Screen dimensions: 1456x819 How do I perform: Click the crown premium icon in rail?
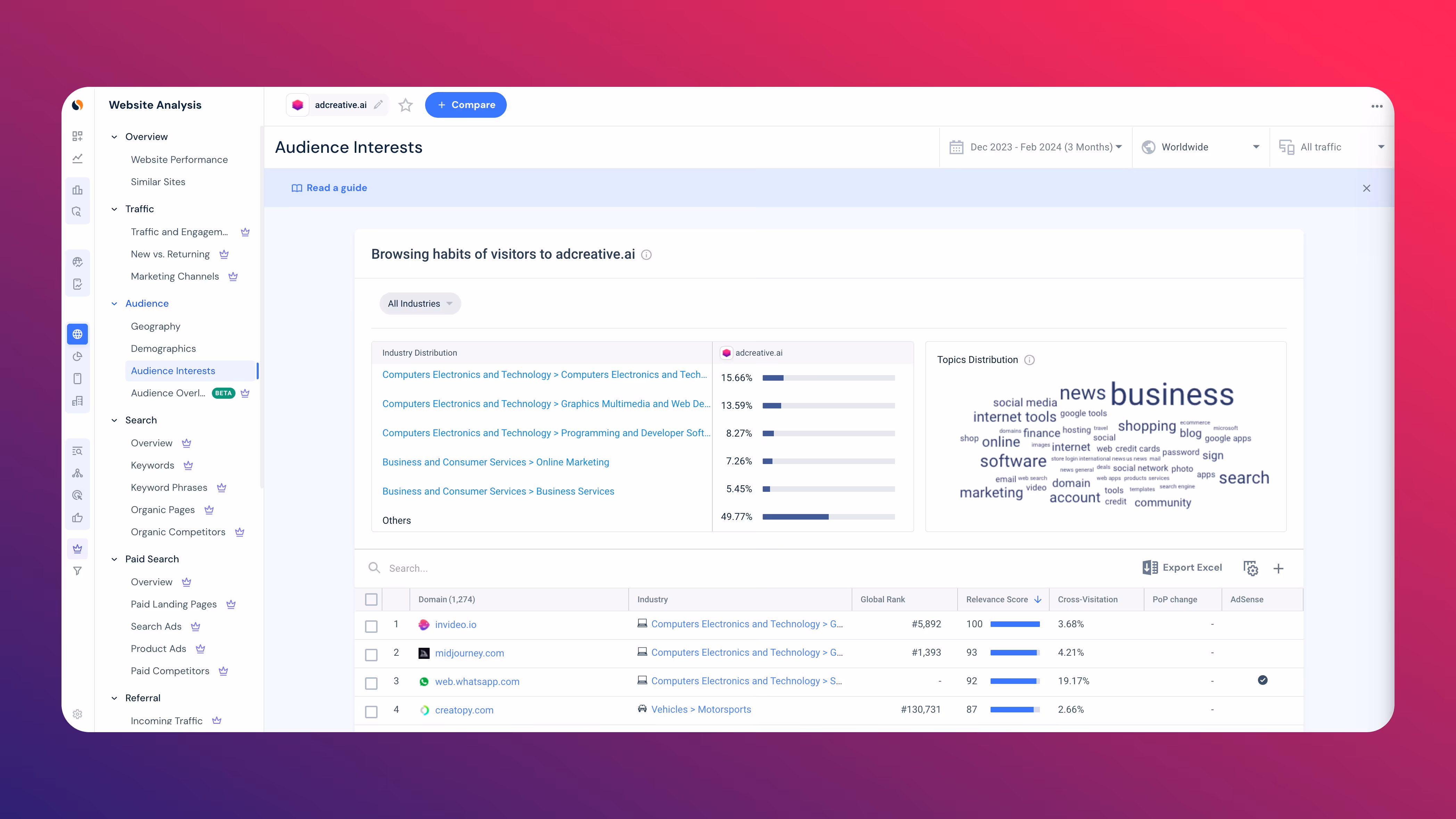(x=77, y=549)
